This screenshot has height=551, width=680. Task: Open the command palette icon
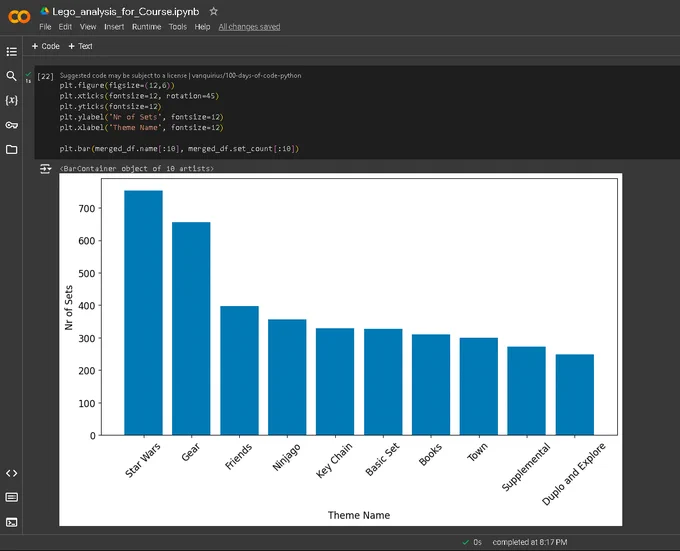[11, 497]
